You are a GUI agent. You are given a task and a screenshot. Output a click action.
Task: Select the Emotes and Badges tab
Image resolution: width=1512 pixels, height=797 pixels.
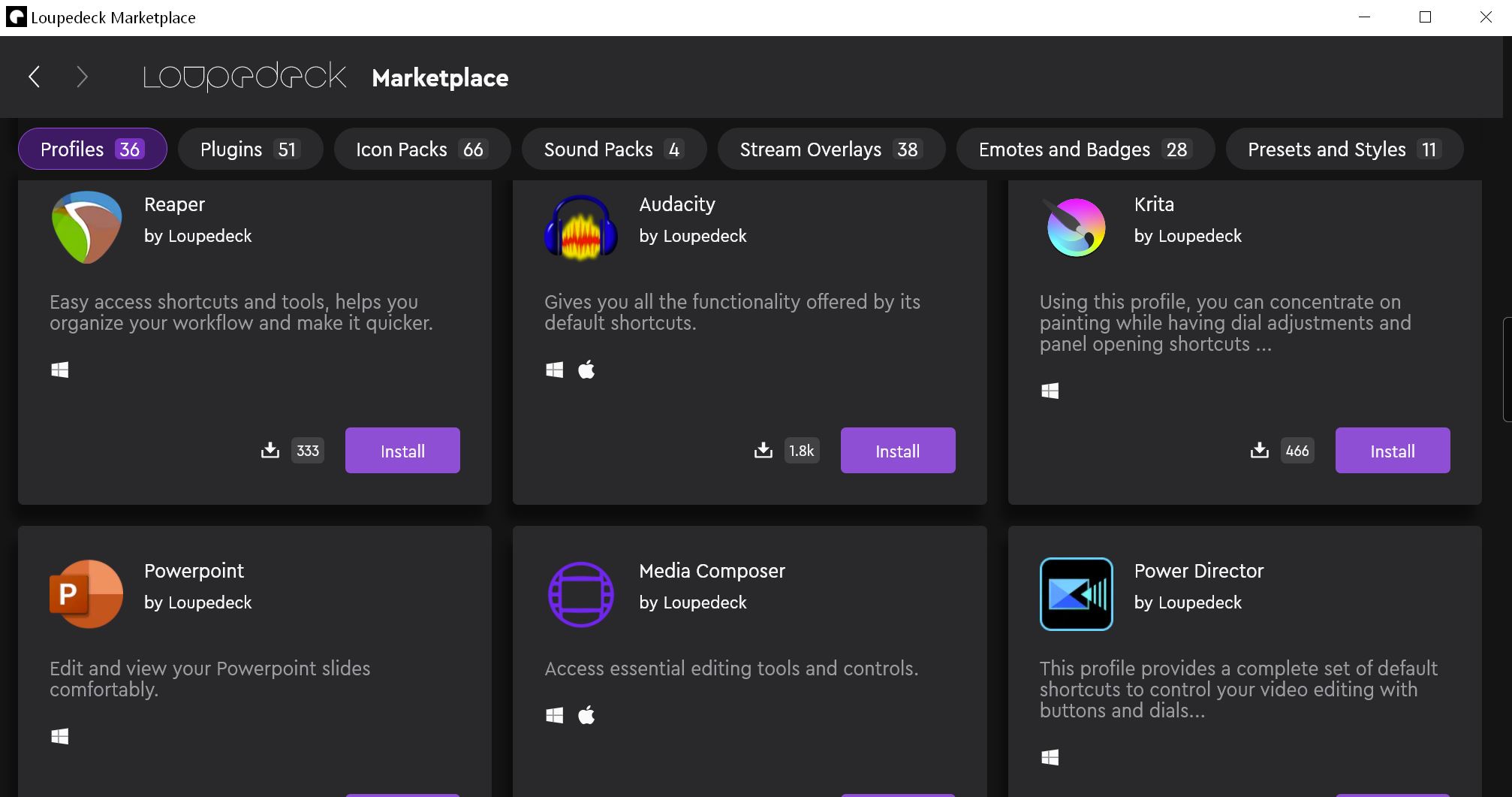pos(1085,149)
